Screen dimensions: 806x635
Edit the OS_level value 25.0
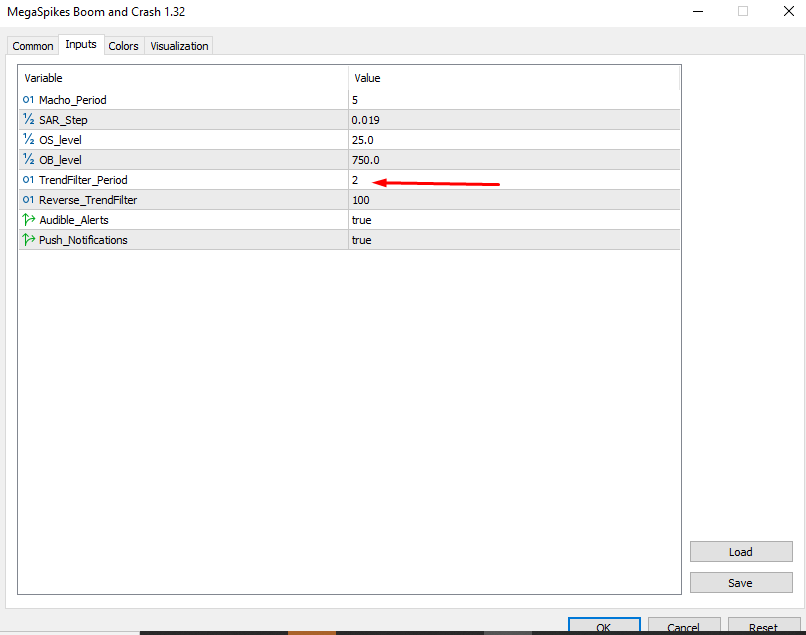[514, 140]
